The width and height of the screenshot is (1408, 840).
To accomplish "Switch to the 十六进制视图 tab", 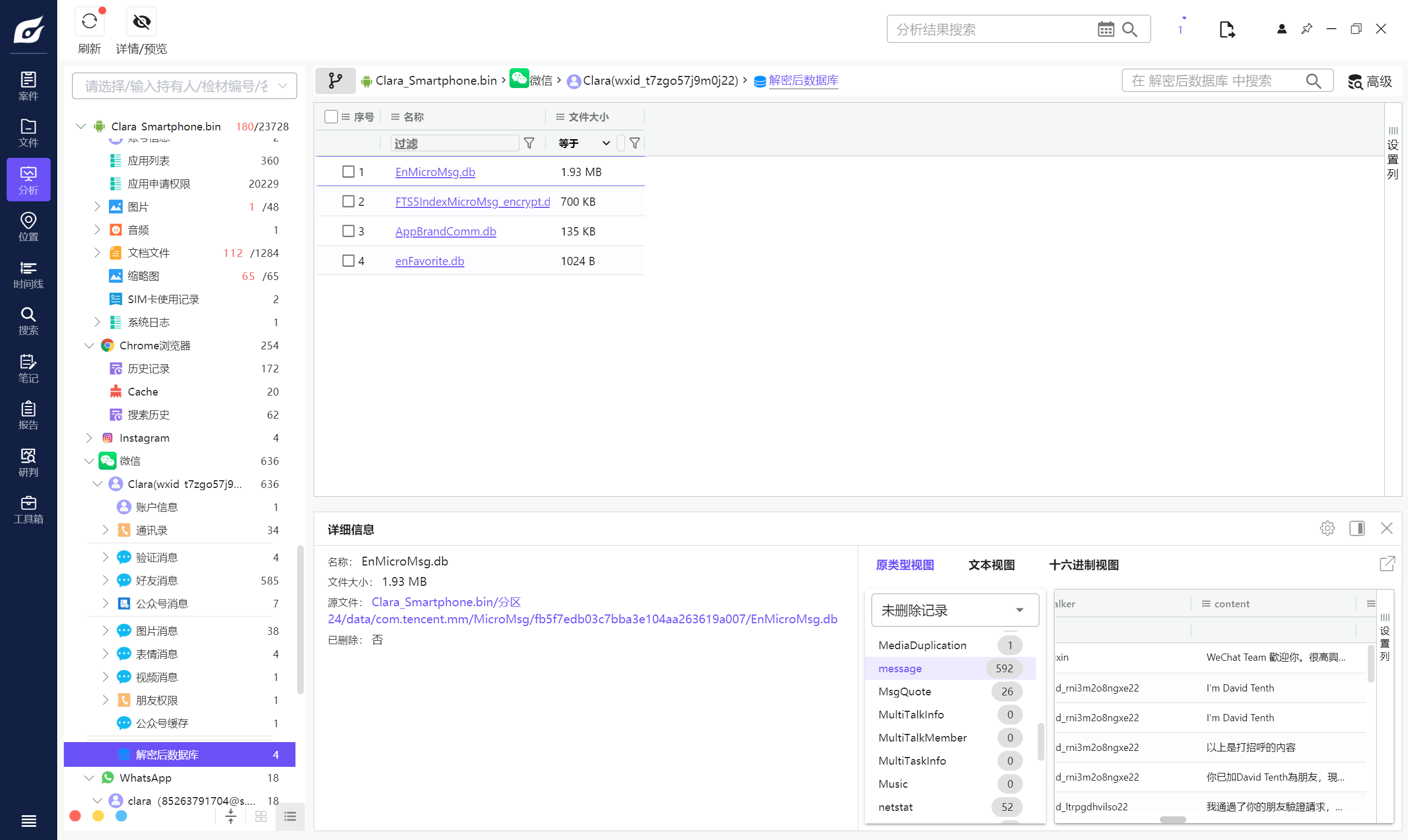I will [x=1083, y=564].
